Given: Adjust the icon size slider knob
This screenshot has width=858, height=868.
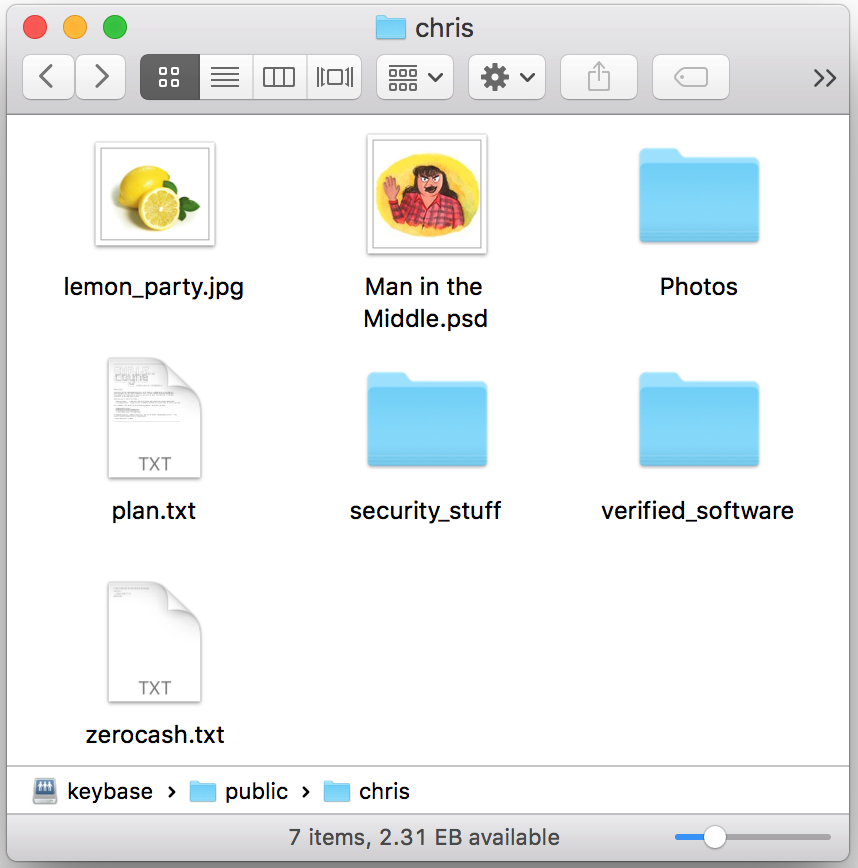Looking at the screenshot, I should click(x=715, y=837).
